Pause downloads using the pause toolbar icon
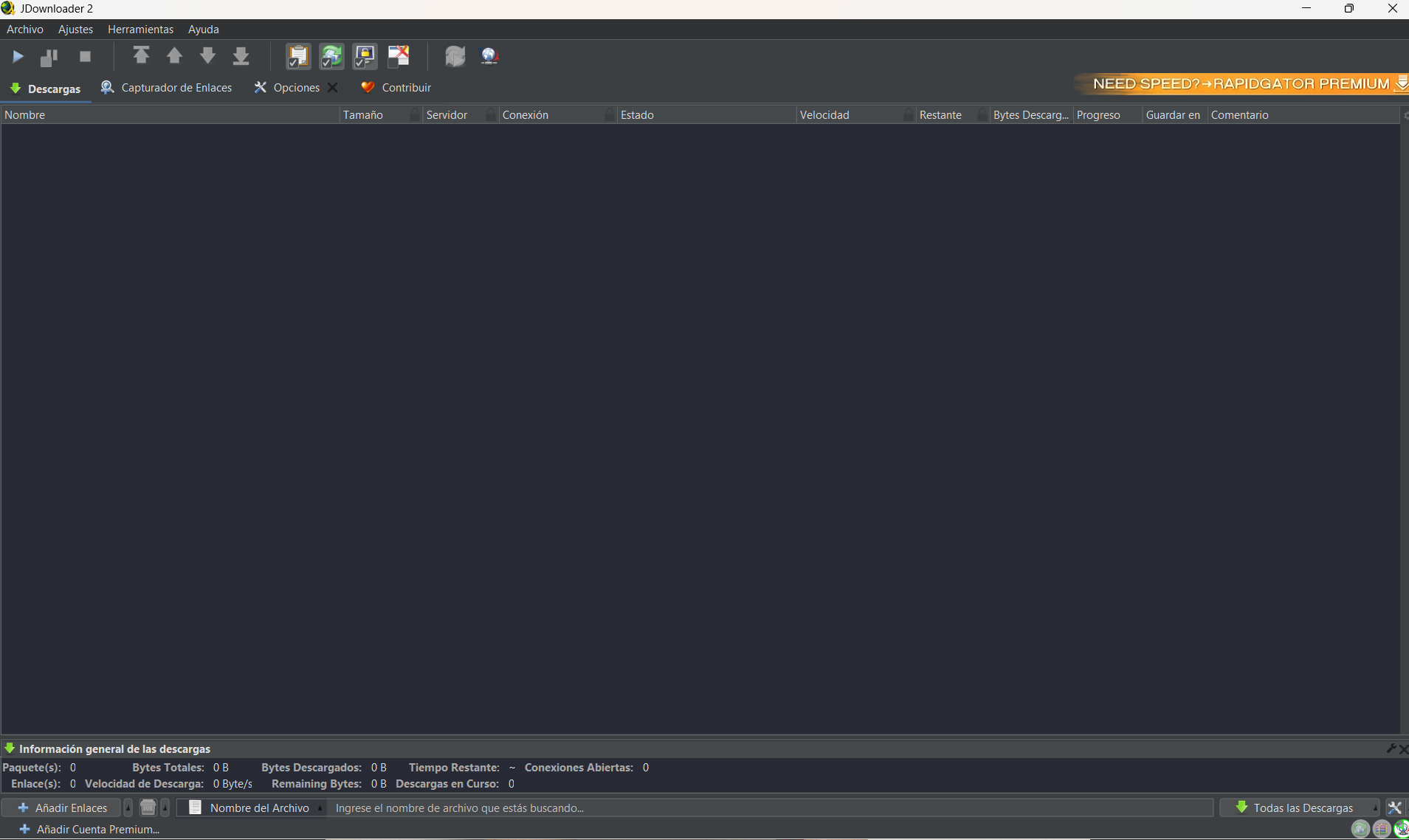 [x=49, y=57]
